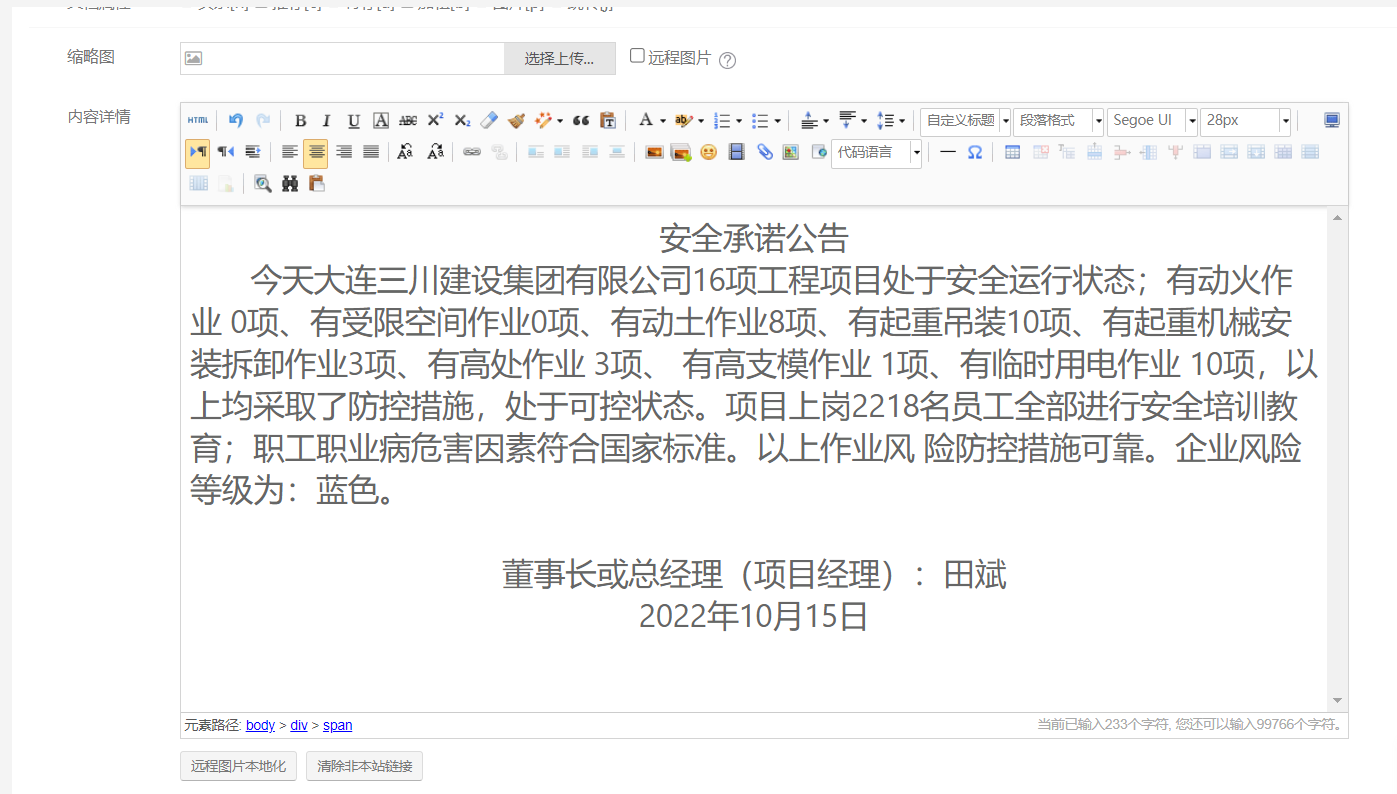Toggle justified text alignment

point(371,152)
